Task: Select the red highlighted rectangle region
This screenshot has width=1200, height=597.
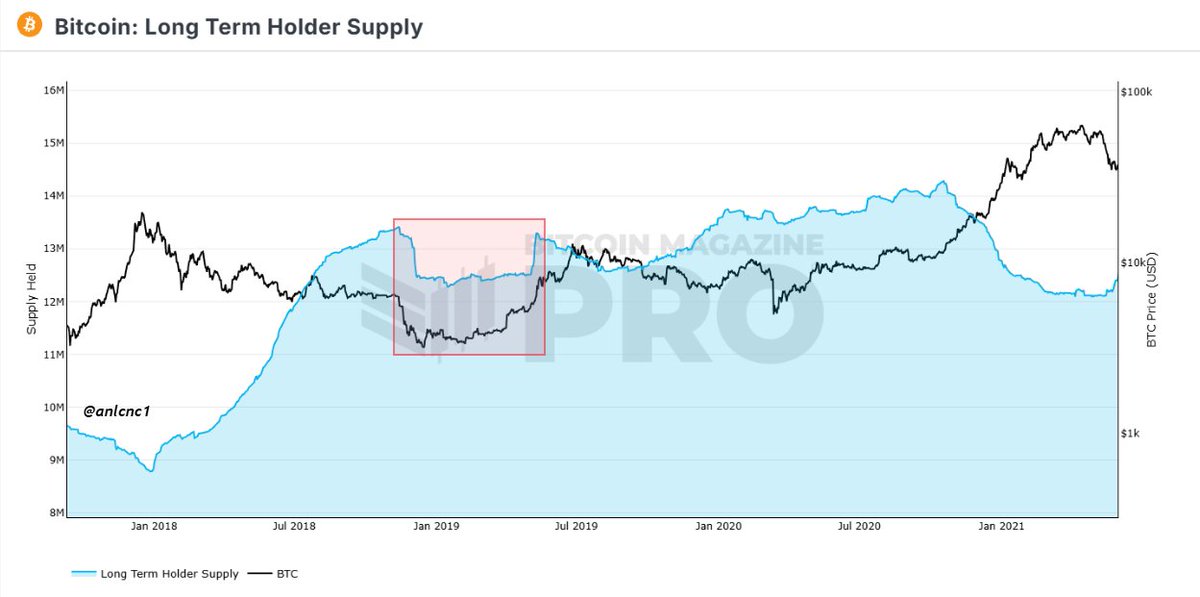Action: click(469, 286)
